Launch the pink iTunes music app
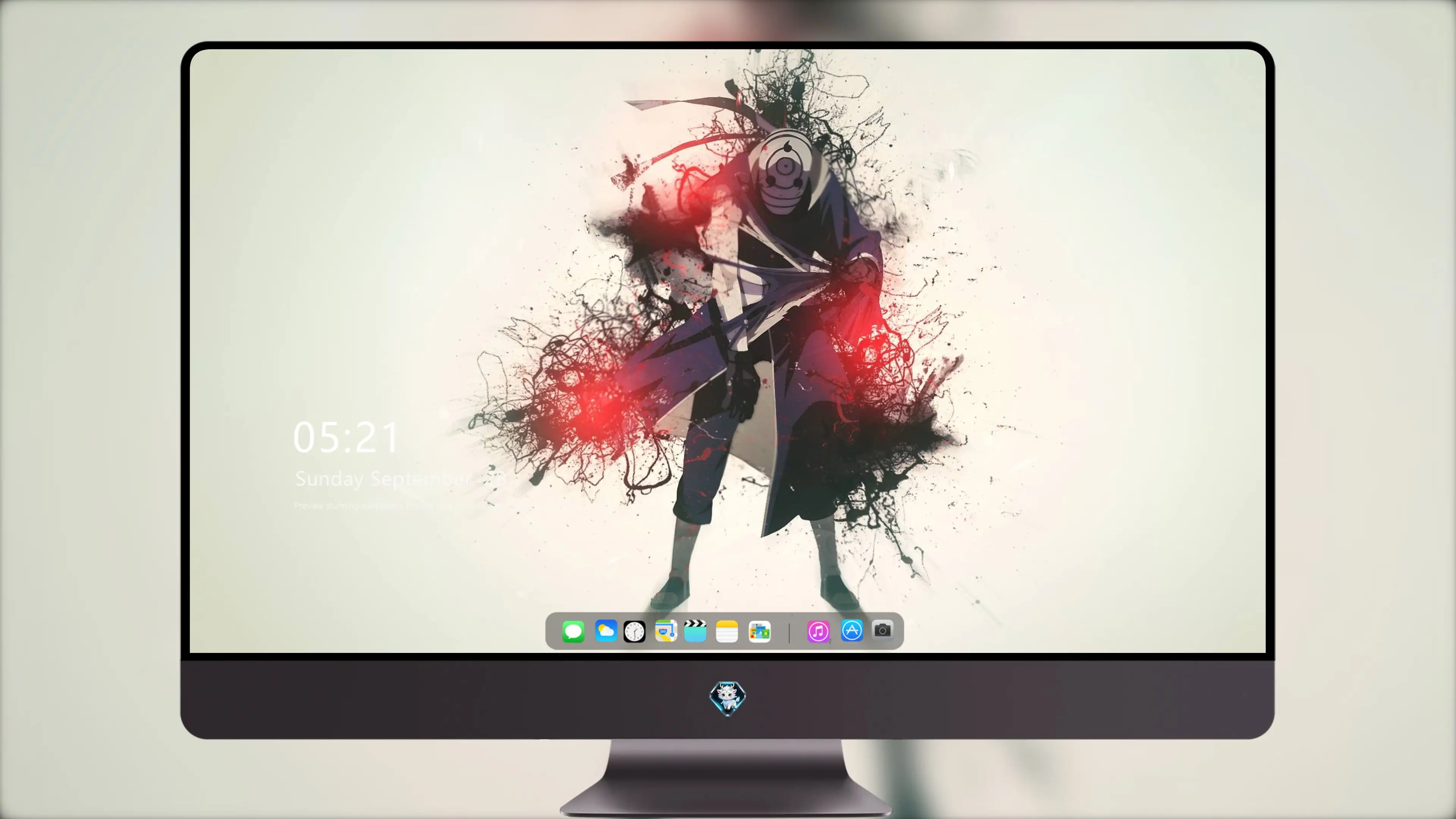1456x819 pixels. click(x=819, y=631)
